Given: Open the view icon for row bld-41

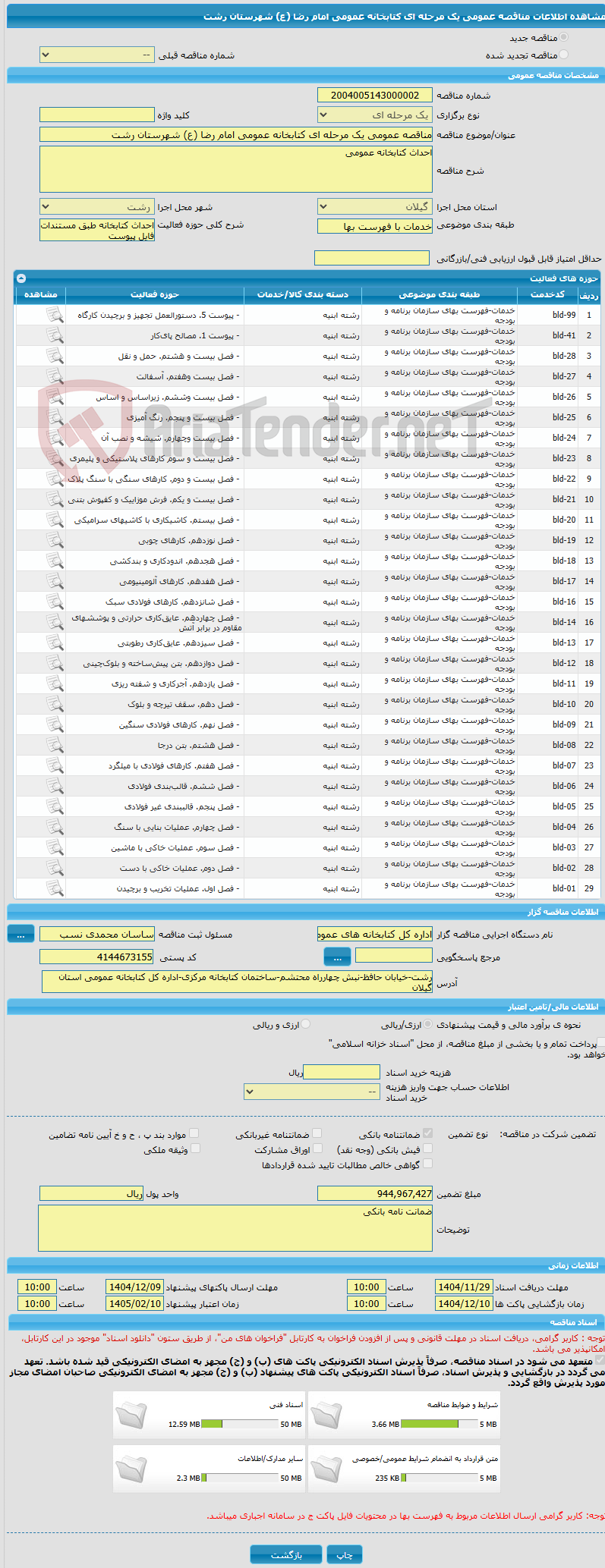Looking at the screenshot, I should click(55, 335).
